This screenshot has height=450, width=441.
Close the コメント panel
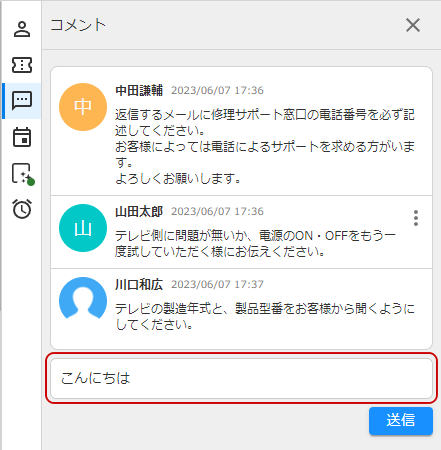pyautogui.click(x=413, y=25)
